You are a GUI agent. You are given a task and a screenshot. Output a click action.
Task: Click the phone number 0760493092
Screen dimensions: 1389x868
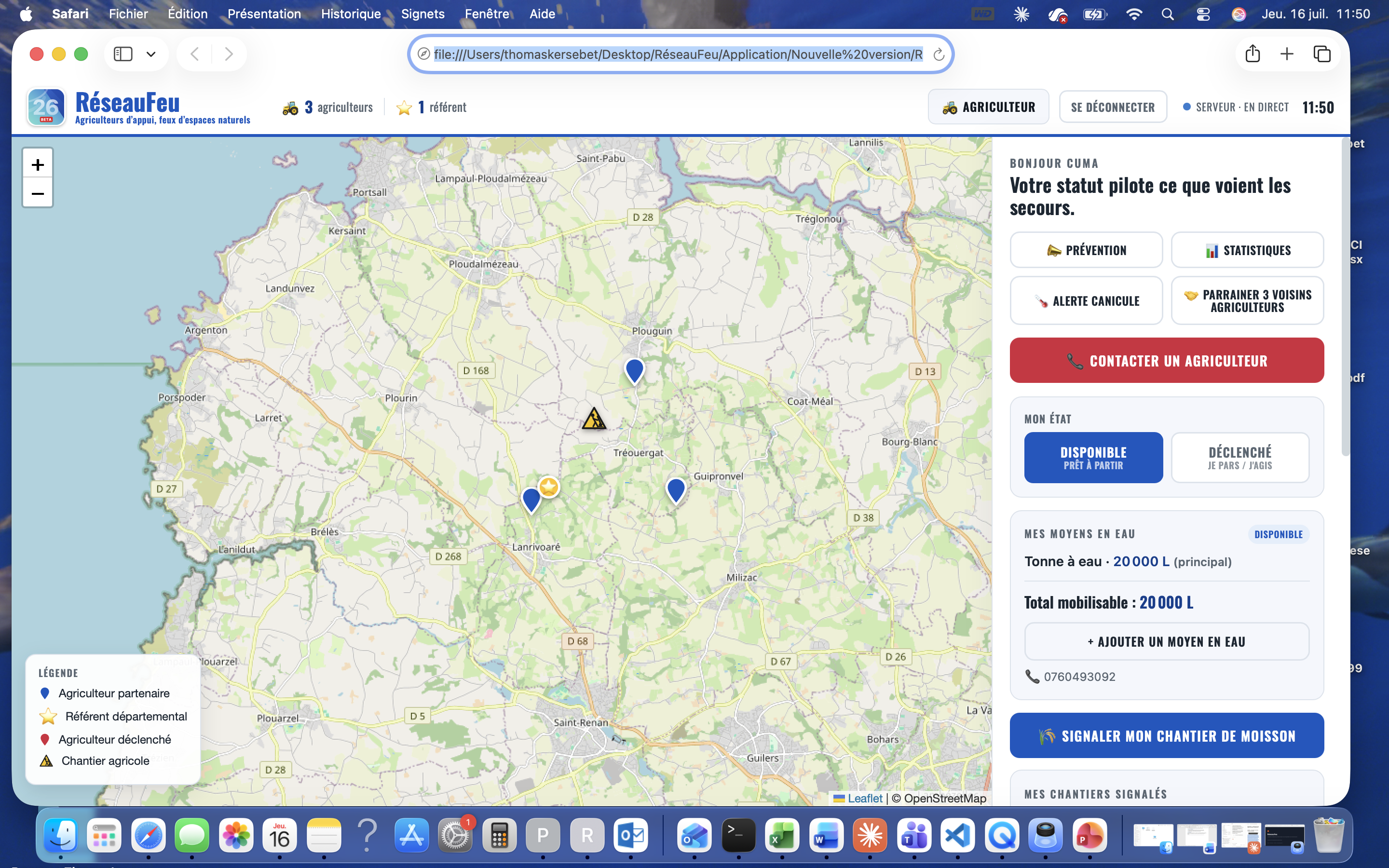click(1079, 676)
